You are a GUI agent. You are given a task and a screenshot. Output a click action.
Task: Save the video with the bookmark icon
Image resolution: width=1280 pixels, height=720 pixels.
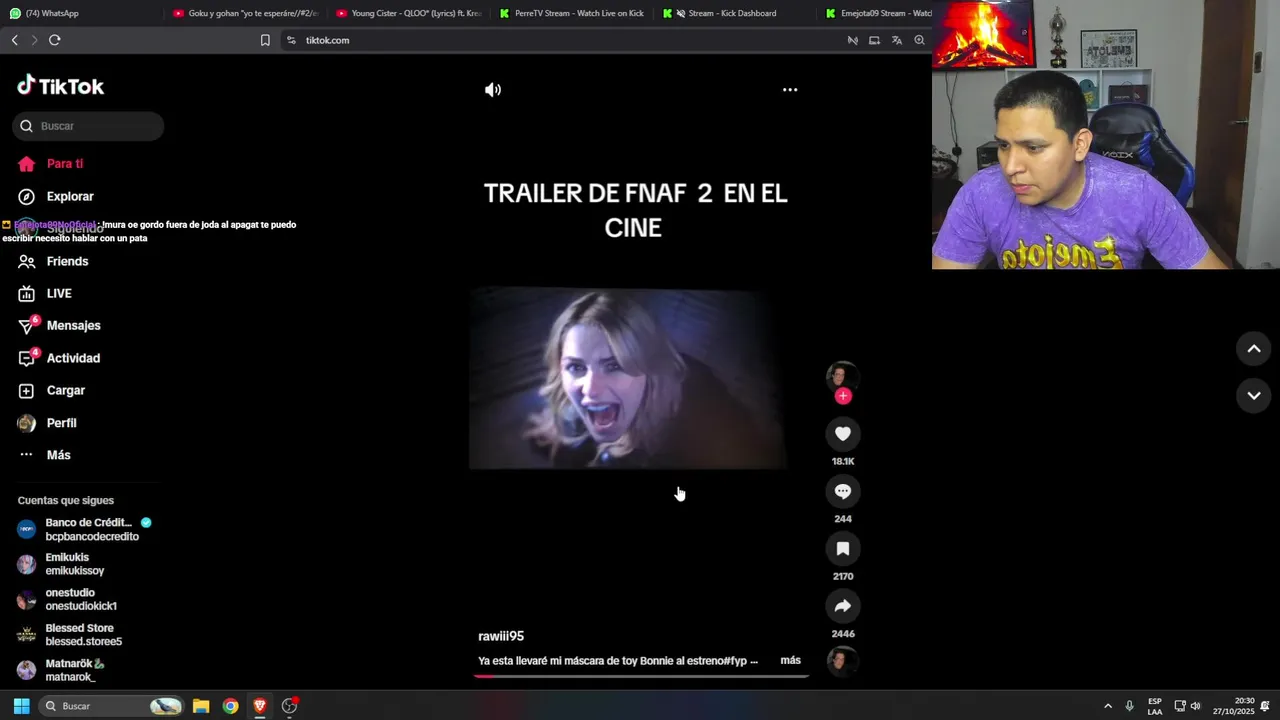(x=843, y=549)
